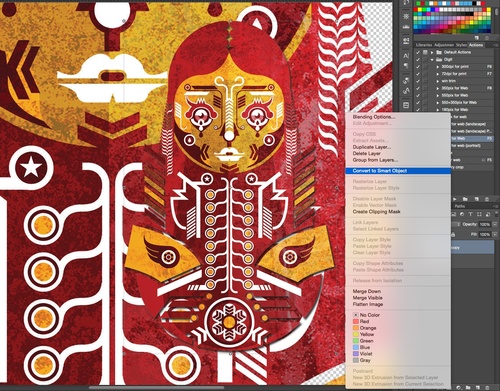This screenshot has width=500, height=391.
Task: Open the Character panel icon
Action: tap(406, 56)
